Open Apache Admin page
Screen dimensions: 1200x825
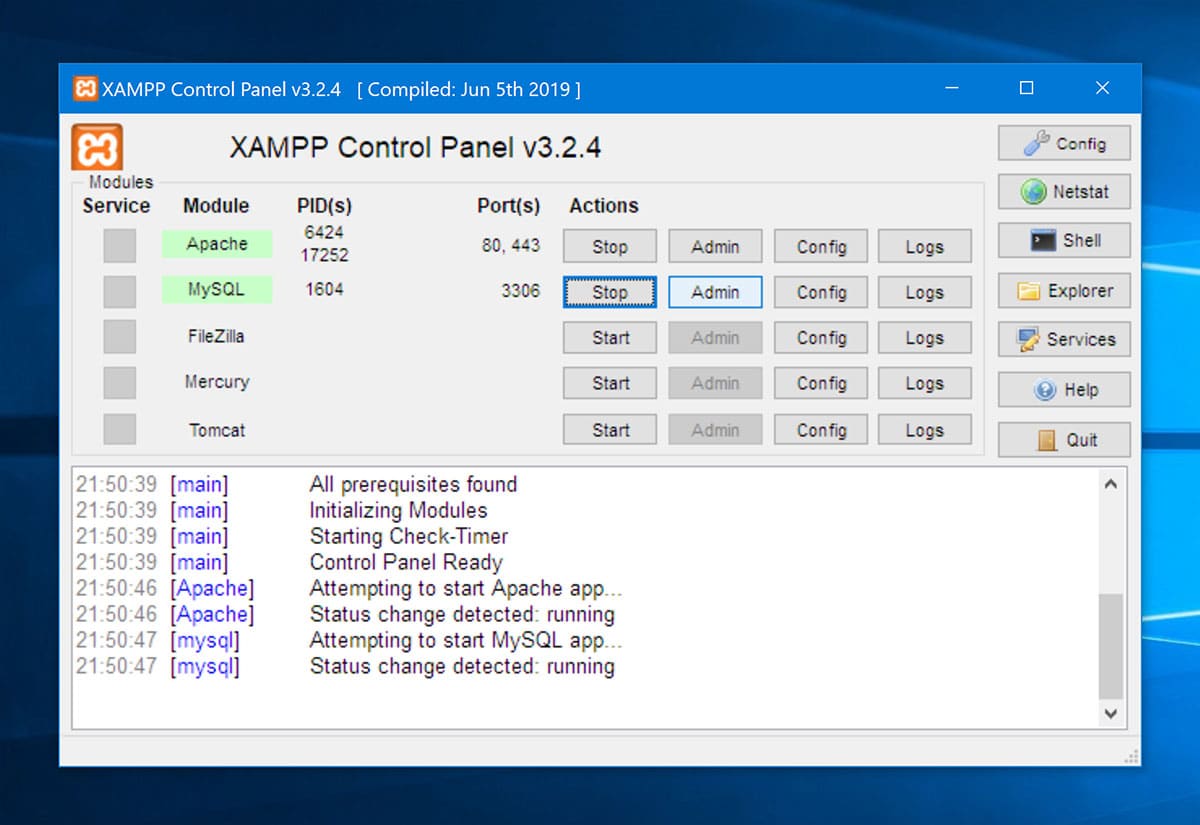click(x=715, y=246)
